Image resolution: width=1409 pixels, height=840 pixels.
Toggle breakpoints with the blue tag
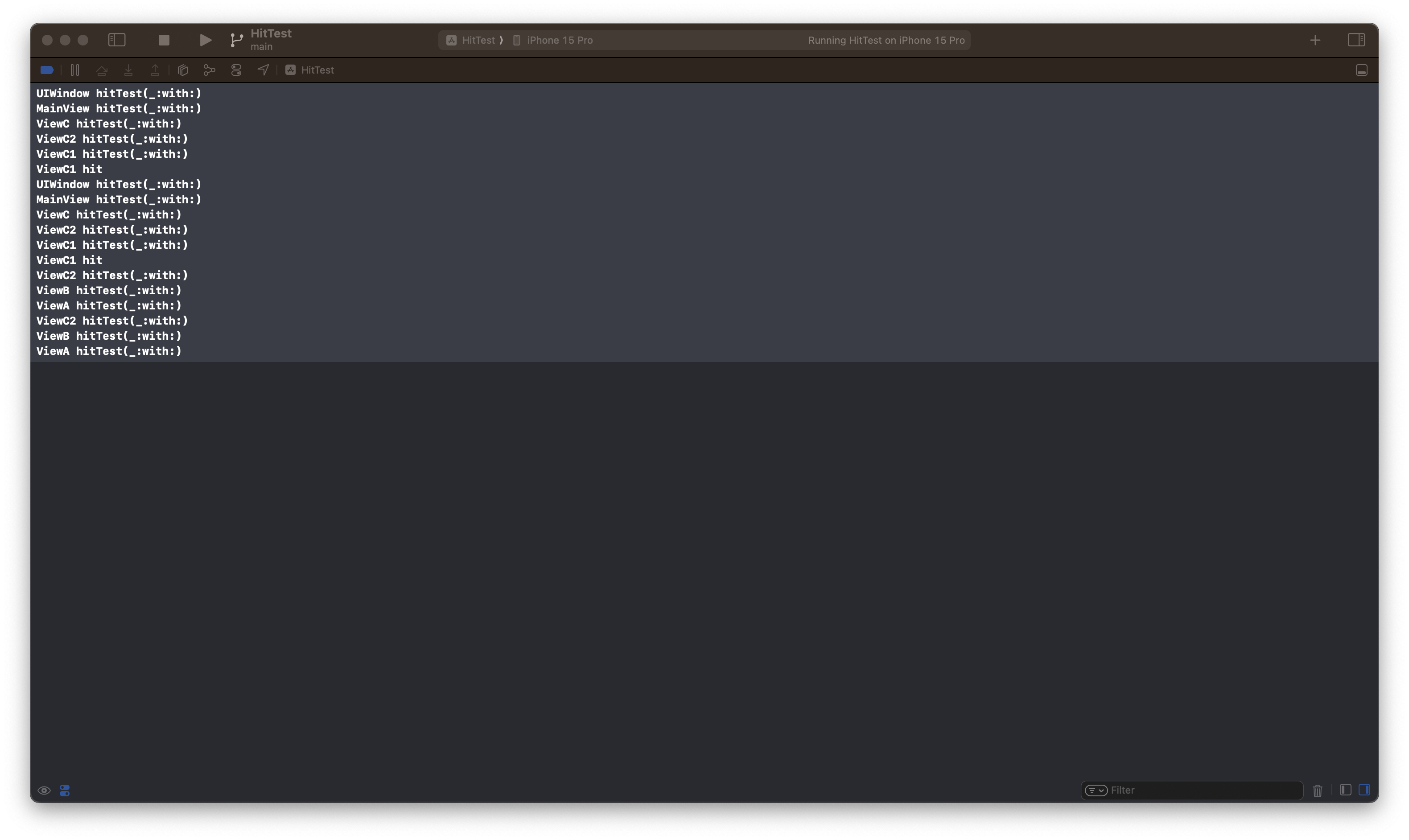47,70
